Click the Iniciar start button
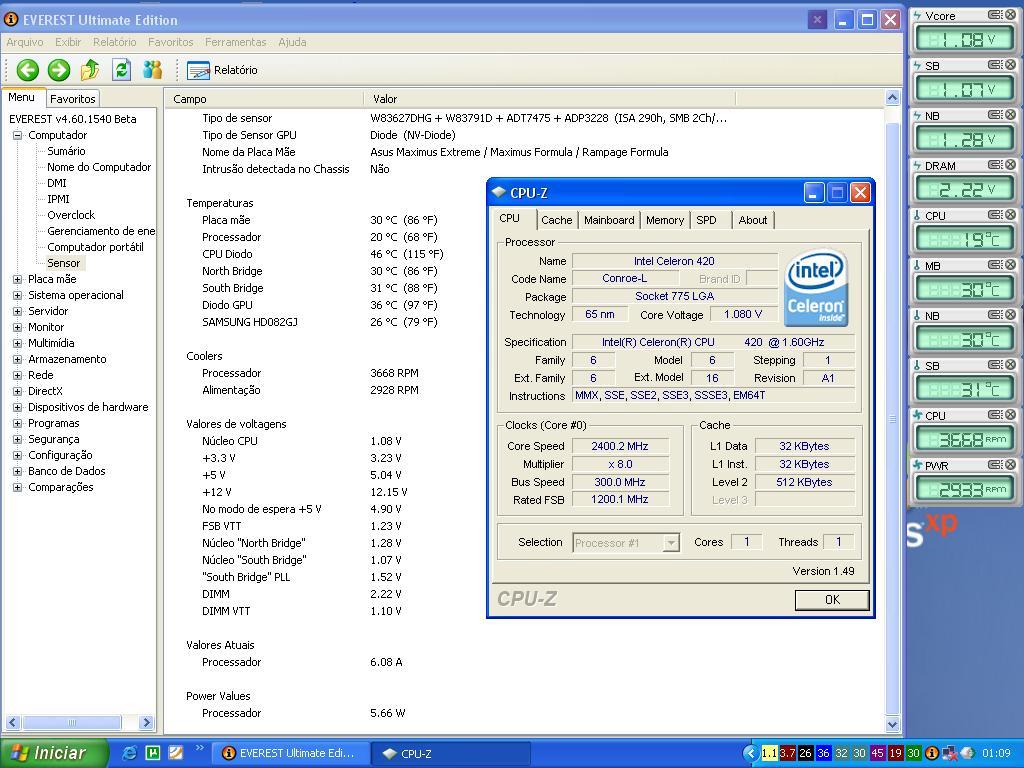Screen dimensions: 1024x768 54,753
